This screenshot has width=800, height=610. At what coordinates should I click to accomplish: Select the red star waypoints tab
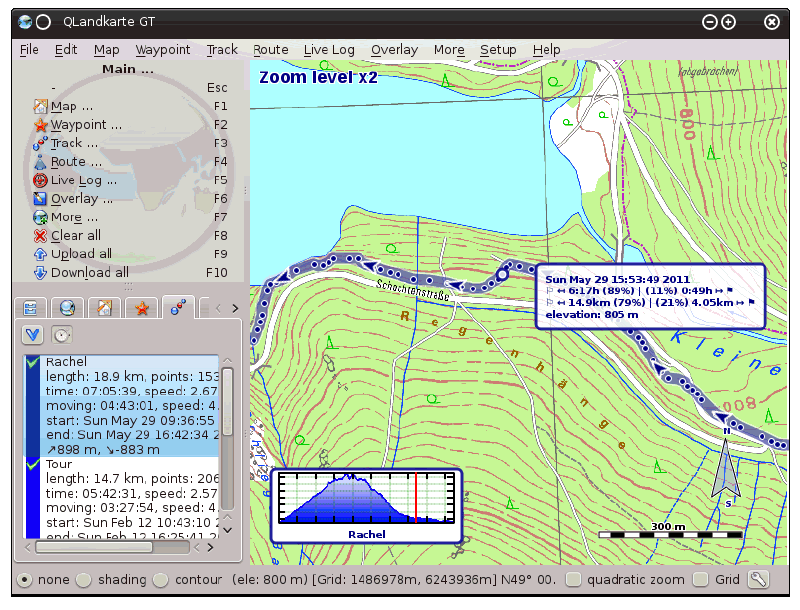coord(142,307)
